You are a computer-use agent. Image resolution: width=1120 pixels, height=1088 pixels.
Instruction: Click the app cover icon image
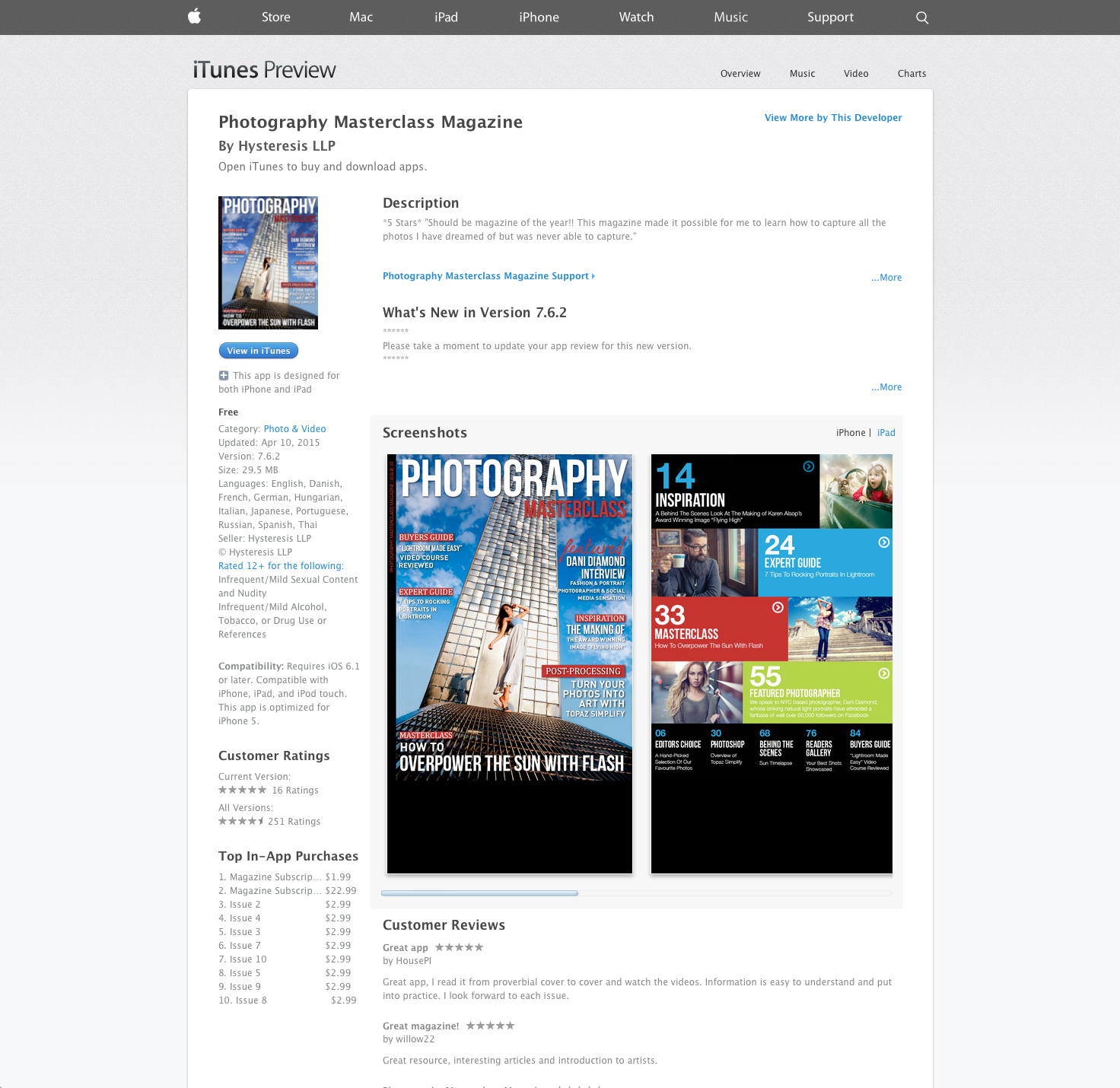pos(268,262)
